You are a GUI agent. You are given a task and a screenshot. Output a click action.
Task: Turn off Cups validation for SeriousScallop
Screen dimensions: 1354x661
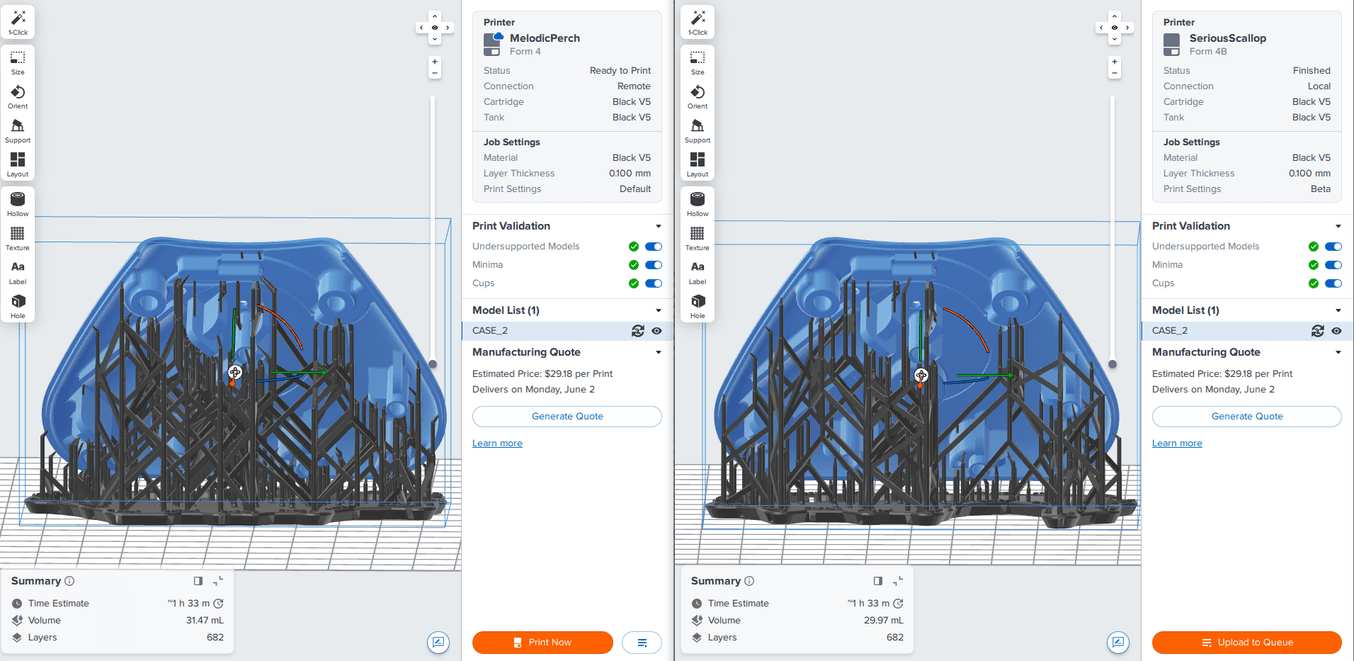1333,283
